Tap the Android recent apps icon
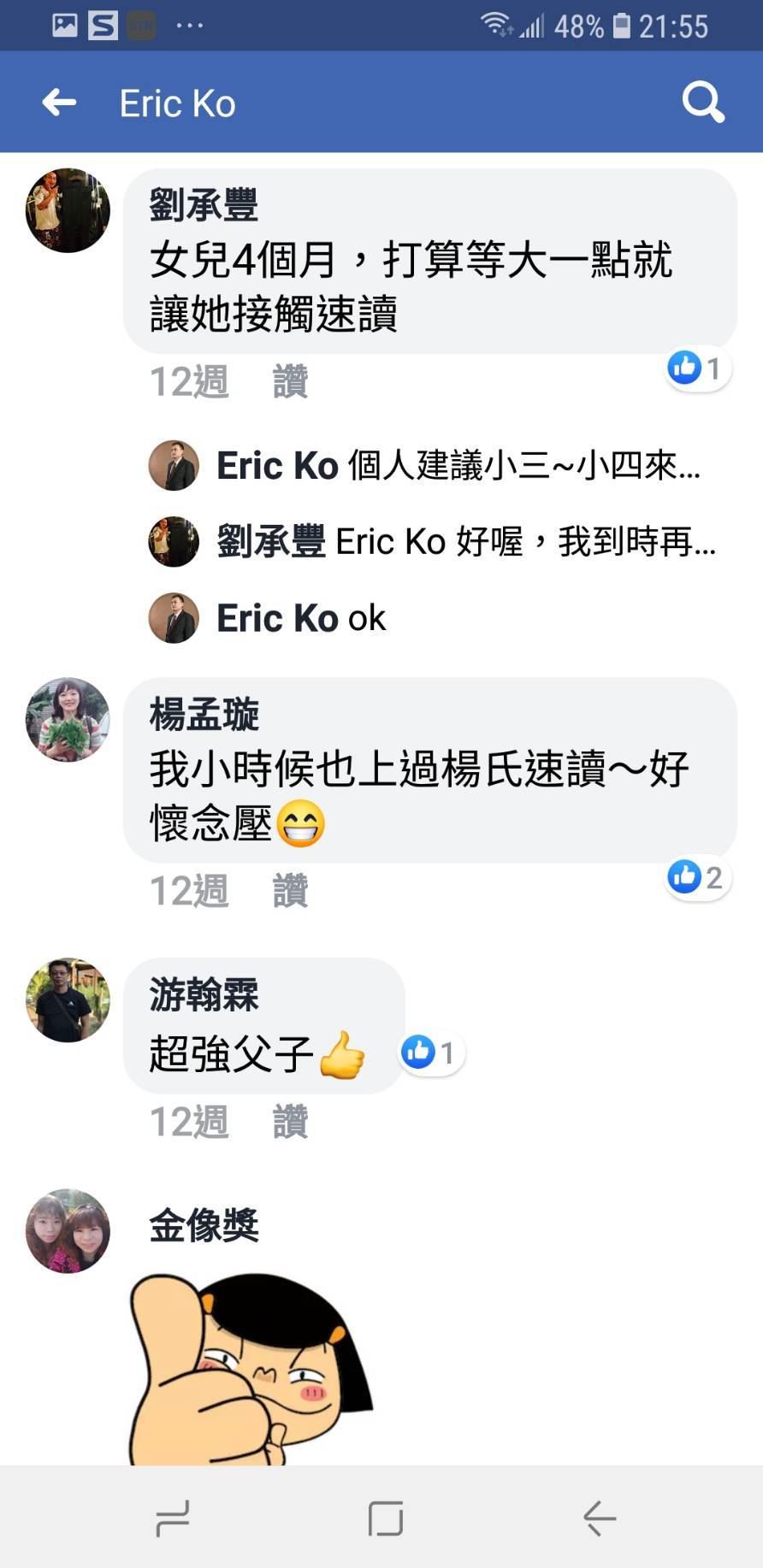This screenshot has width=763, height=1568. 173,1518
